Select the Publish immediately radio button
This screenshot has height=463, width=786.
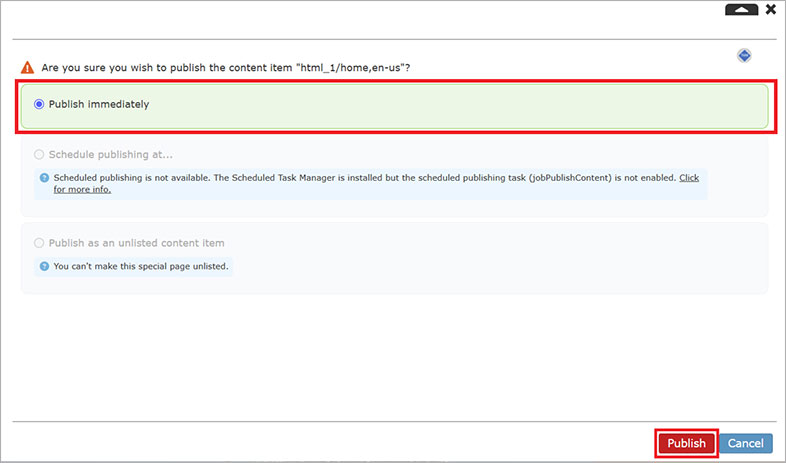pyautogui.click(x=39, y=104)
